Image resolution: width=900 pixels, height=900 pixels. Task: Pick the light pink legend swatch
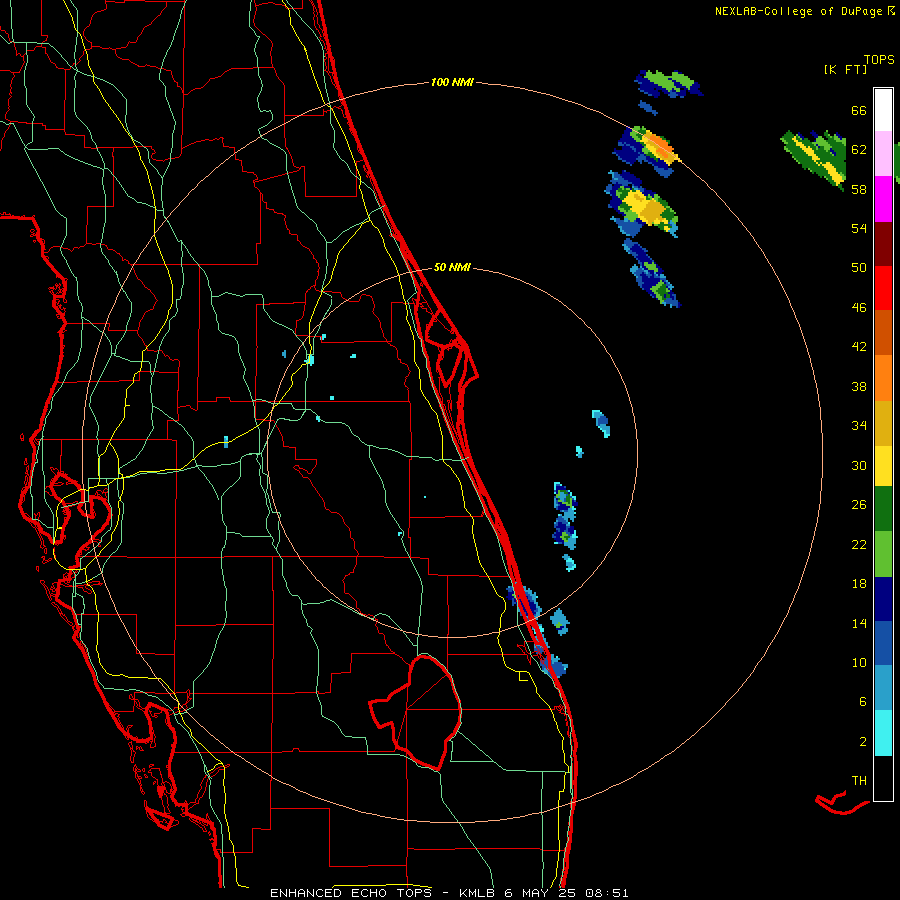pos(883,153)
